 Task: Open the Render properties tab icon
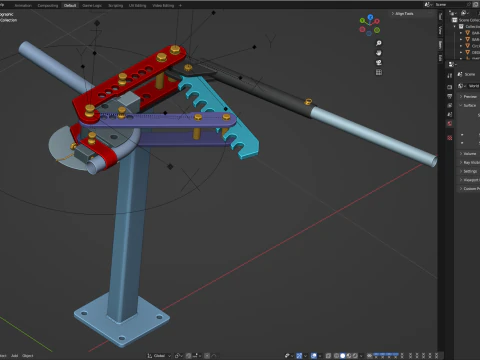450,87
